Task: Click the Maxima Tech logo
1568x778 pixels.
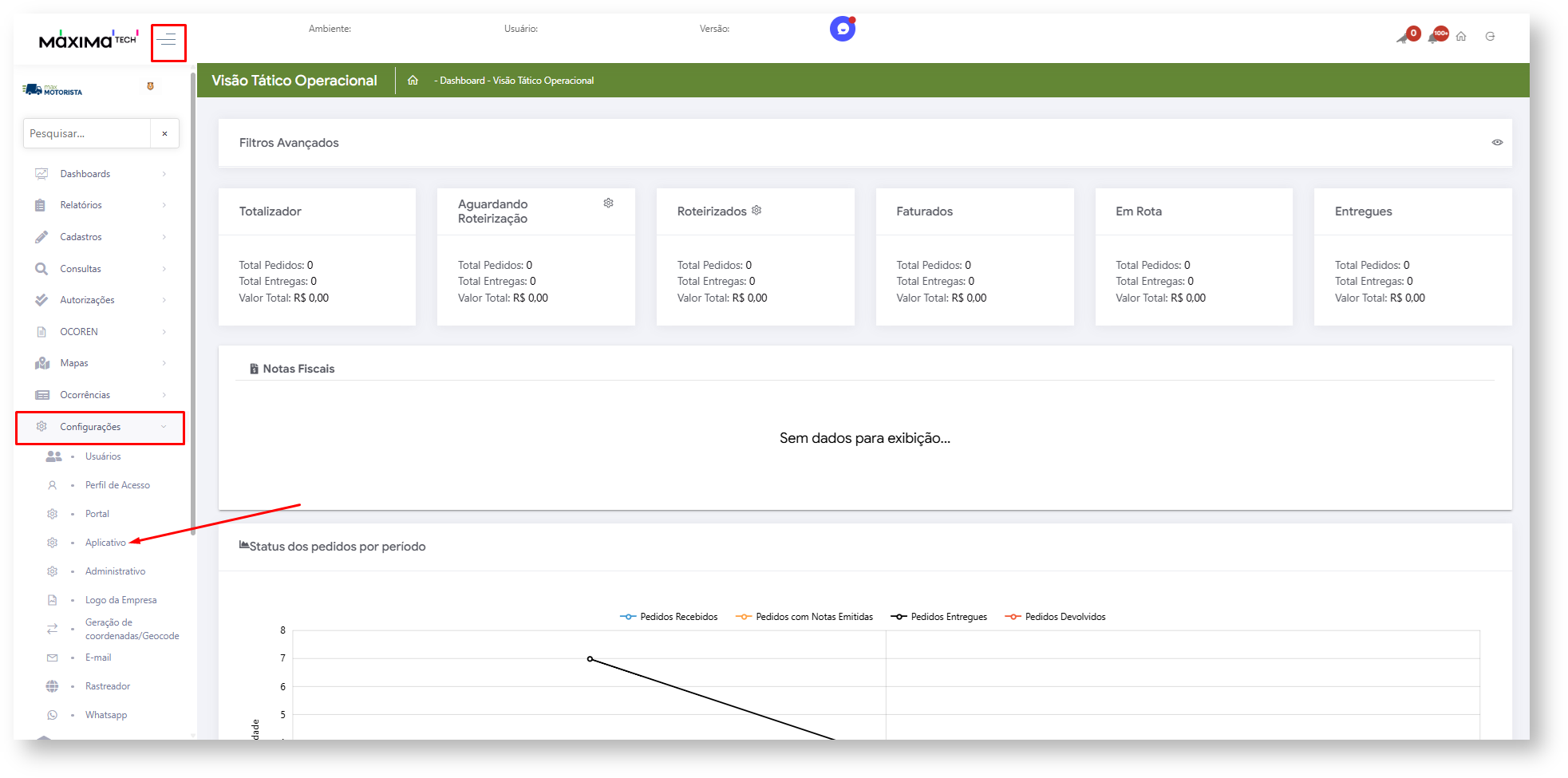Action: click(89, 39)
